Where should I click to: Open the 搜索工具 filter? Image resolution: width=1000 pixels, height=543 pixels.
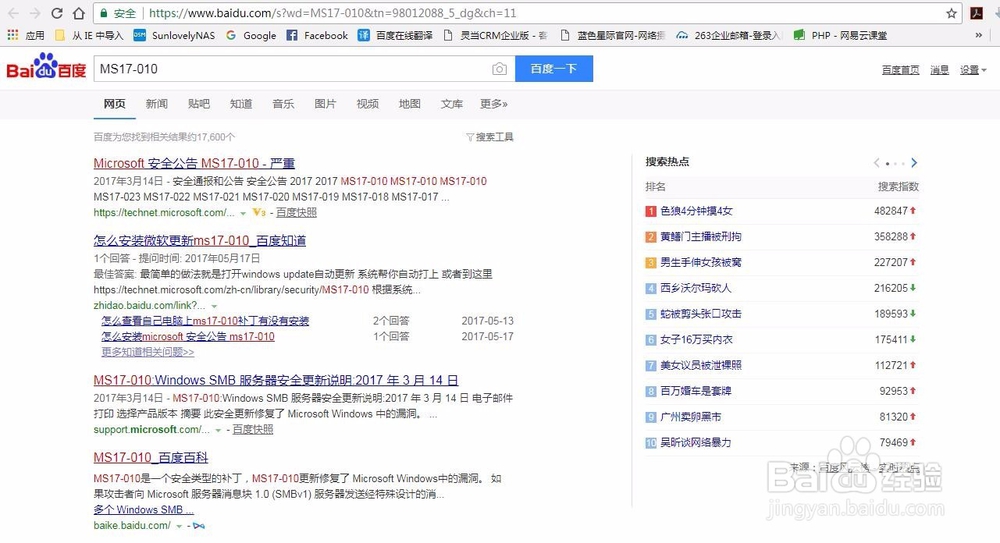(489, 137)
